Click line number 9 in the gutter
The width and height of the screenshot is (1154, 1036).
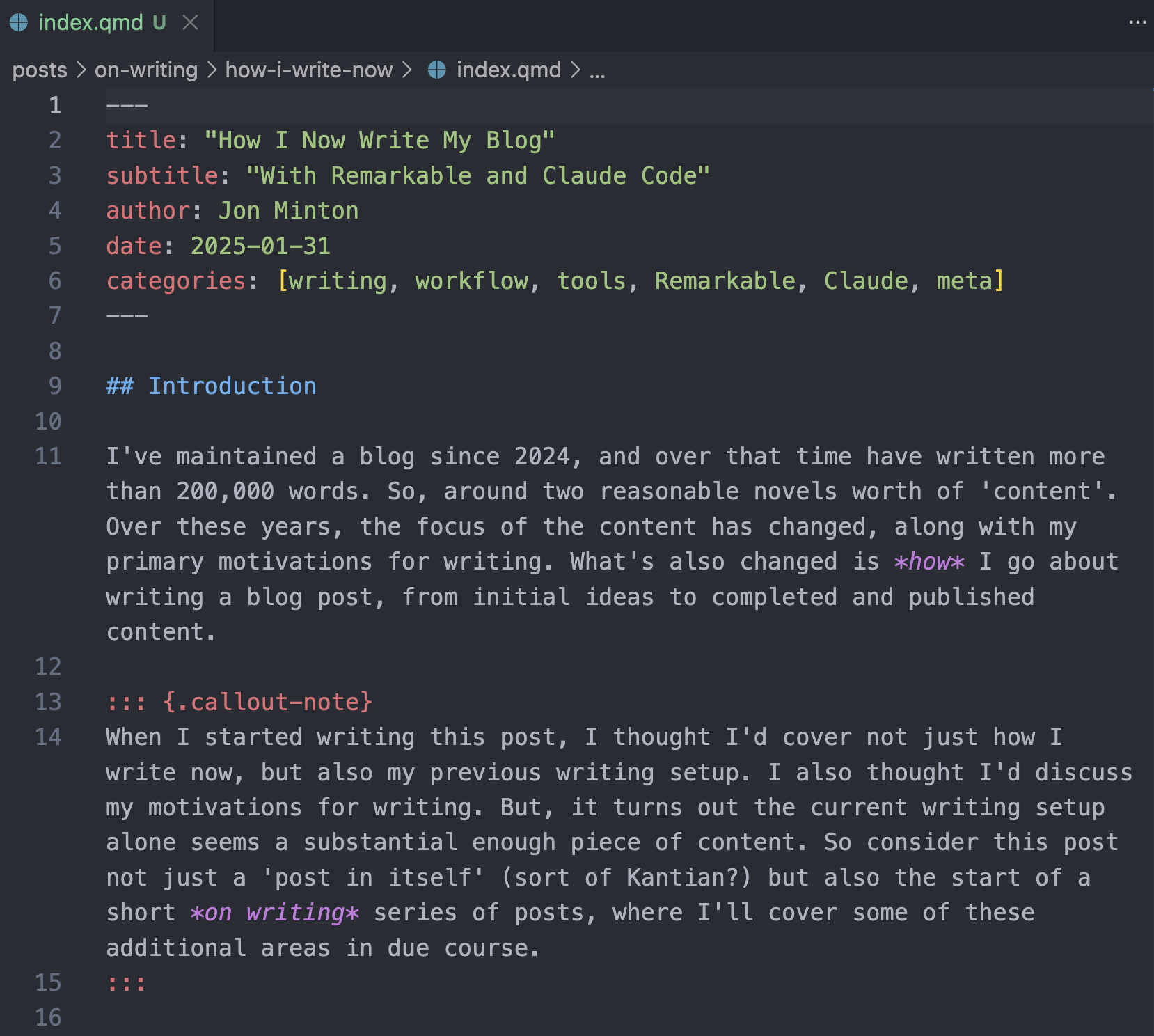(x=54, y=386)
